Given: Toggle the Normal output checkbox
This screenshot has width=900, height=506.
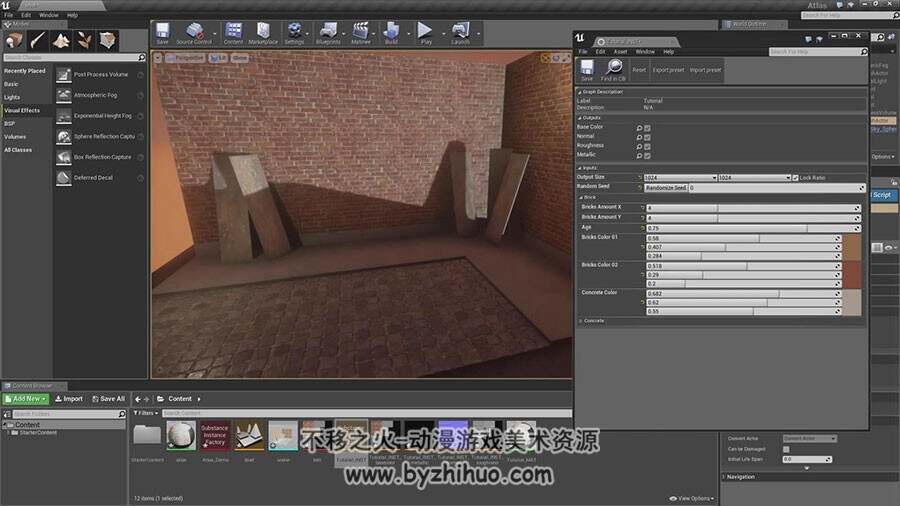Looking at the screenshot, I should [x=647, y=137].
